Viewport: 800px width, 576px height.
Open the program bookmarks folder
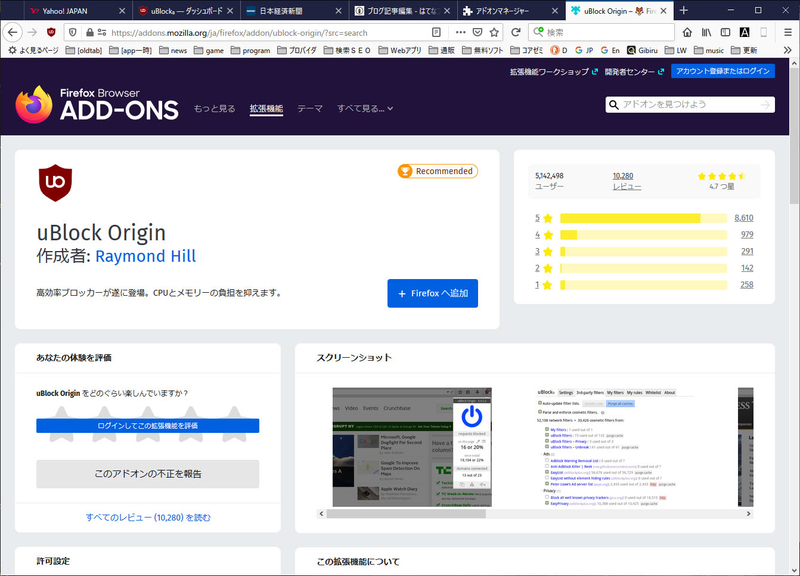(x=251, y=50)
